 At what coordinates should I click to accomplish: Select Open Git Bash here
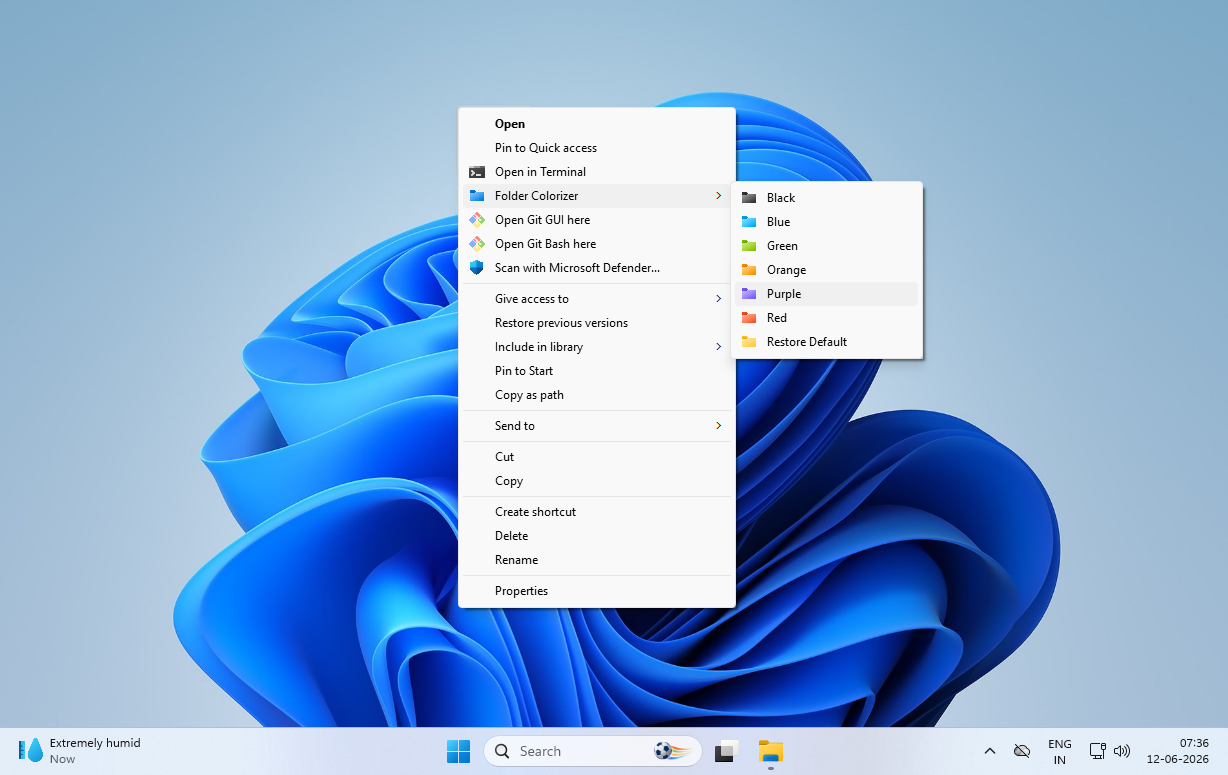pyautogui.click(x=597, y=244)
